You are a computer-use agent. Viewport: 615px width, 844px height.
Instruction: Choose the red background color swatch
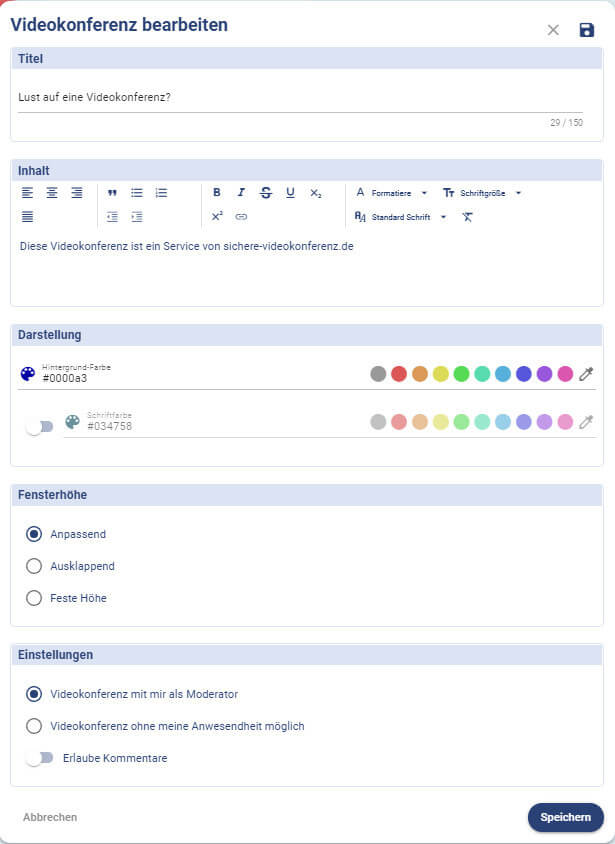[x=399, y=374]
